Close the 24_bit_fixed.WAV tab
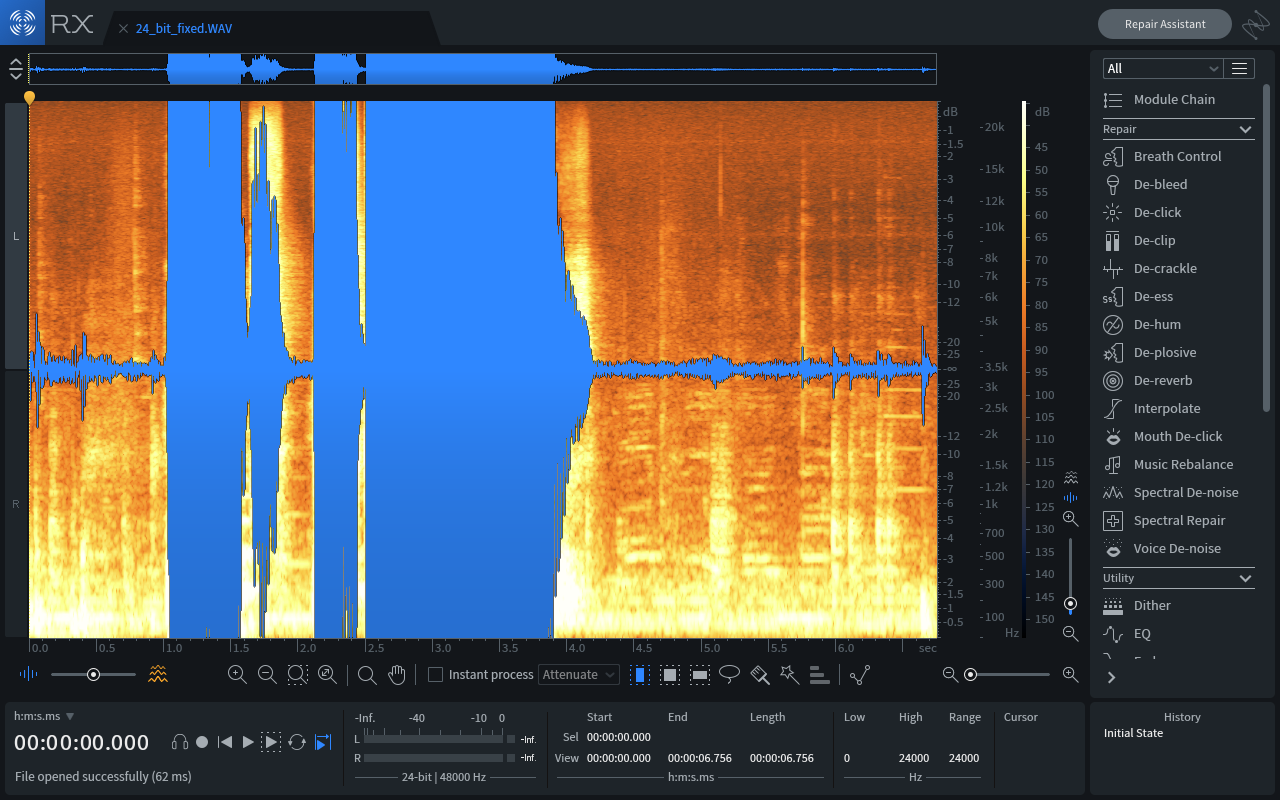 coord(124,29)
